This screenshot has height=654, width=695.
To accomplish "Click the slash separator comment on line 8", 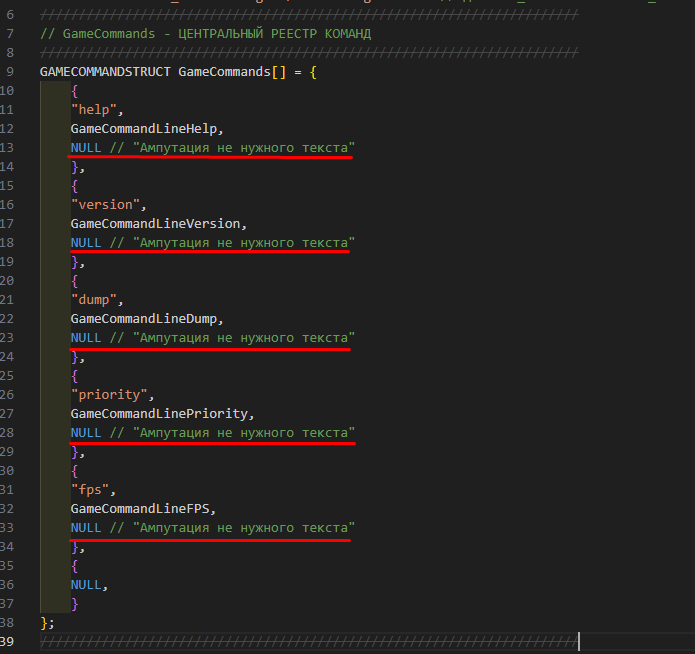I will (x=309, y=53).
